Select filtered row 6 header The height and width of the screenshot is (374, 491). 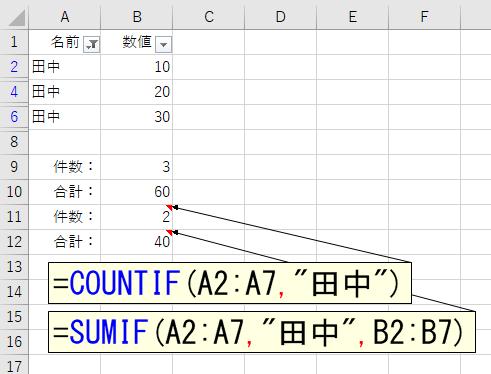pos(14,117)
